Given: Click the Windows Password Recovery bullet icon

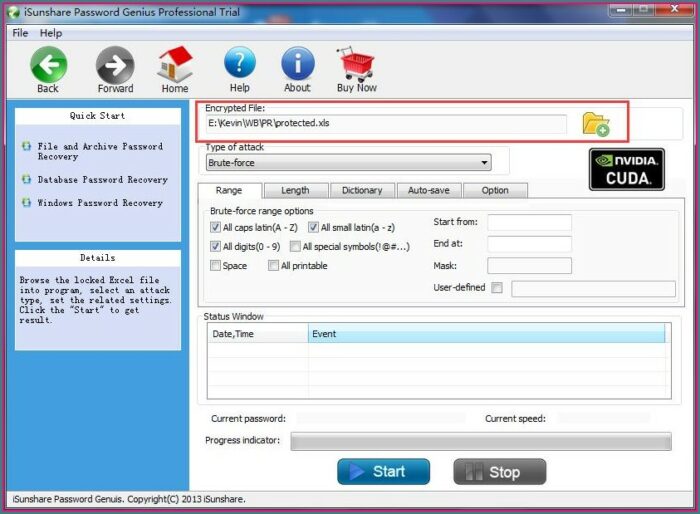Looking at the screenshot, I should 26,202.
